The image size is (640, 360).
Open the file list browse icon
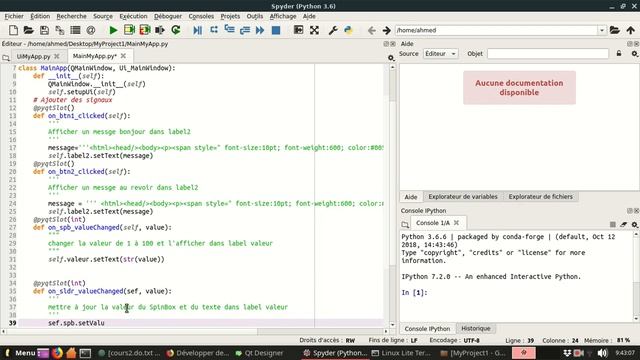(x=75, y=30)
